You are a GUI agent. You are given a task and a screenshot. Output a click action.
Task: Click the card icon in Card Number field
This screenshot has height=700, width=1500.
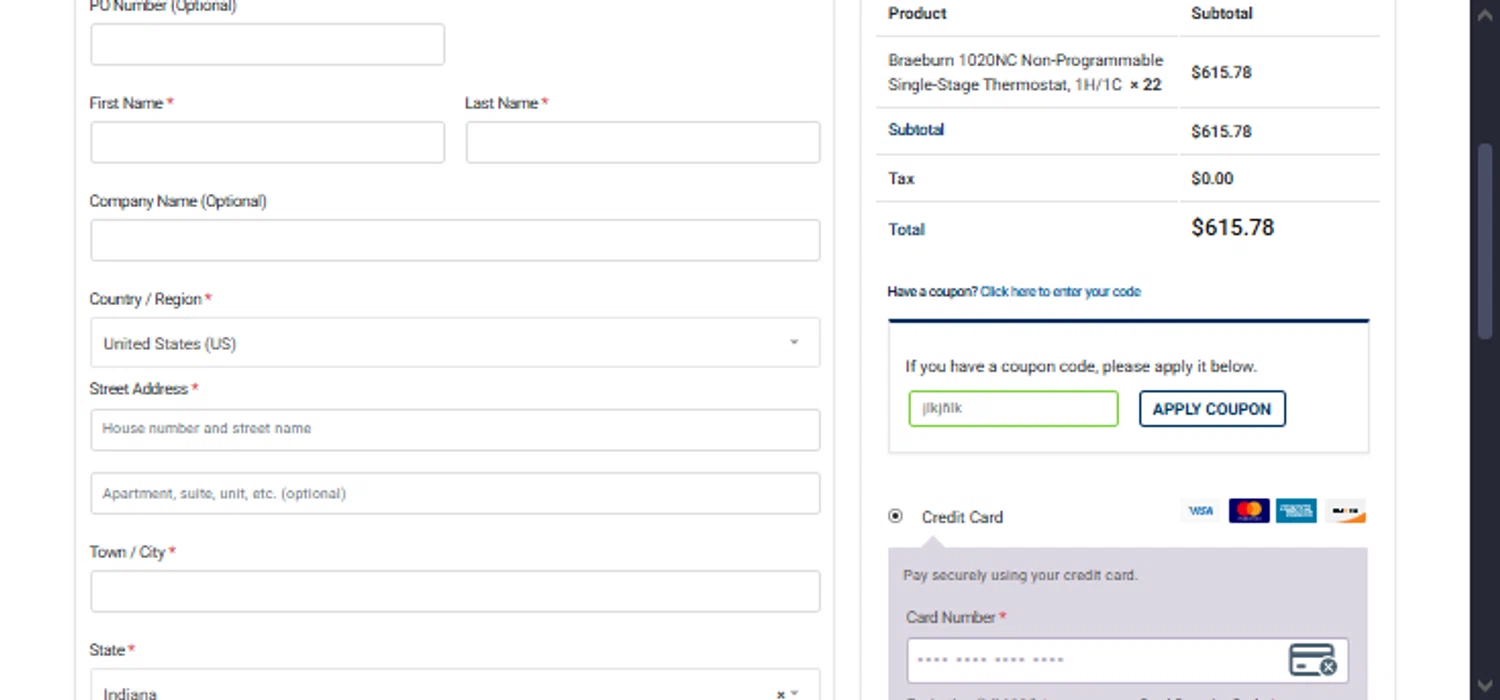tap(1312, 660)
